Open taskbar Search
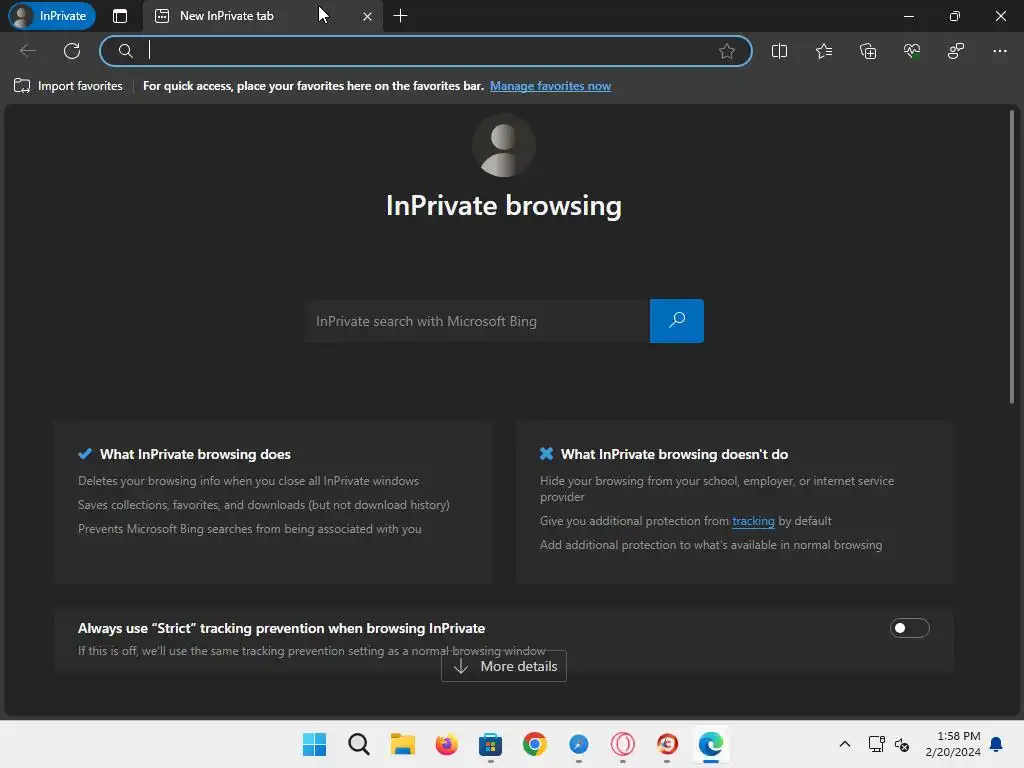This screenshot has width=1024, height=768. click(359, 744)
